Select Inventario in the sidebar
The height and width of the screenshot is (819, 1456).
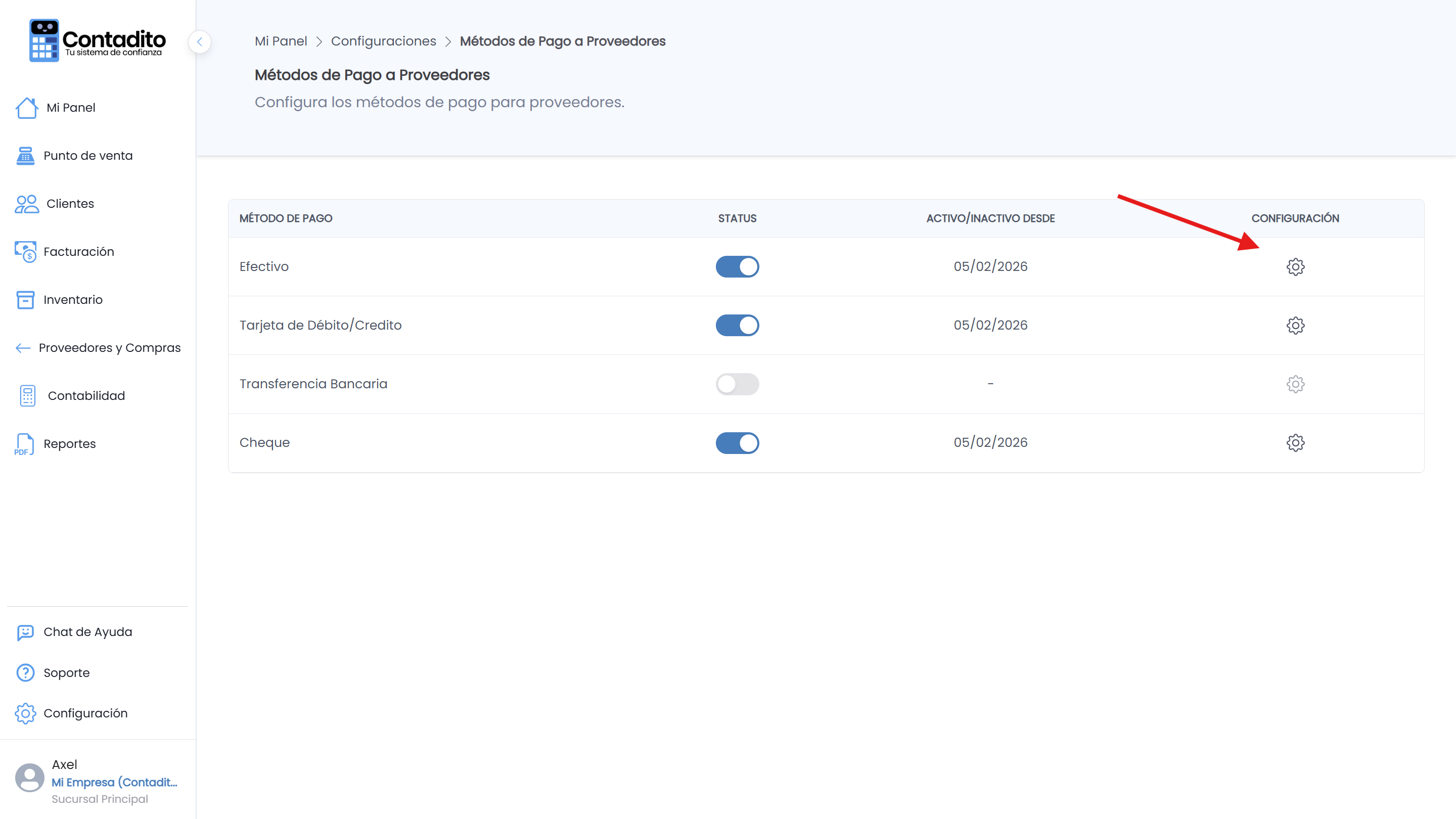click(73, 300)
